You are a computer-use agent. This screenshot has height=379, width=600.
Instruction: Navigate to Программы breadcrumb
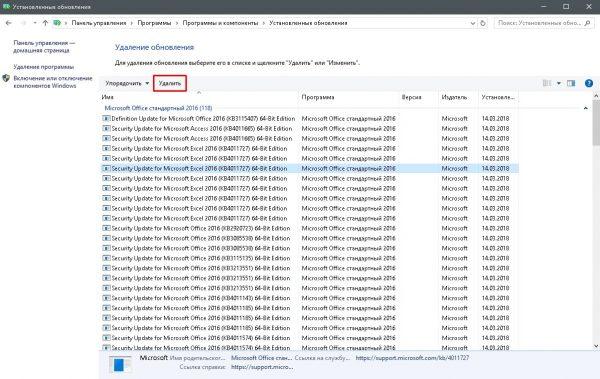154,23
